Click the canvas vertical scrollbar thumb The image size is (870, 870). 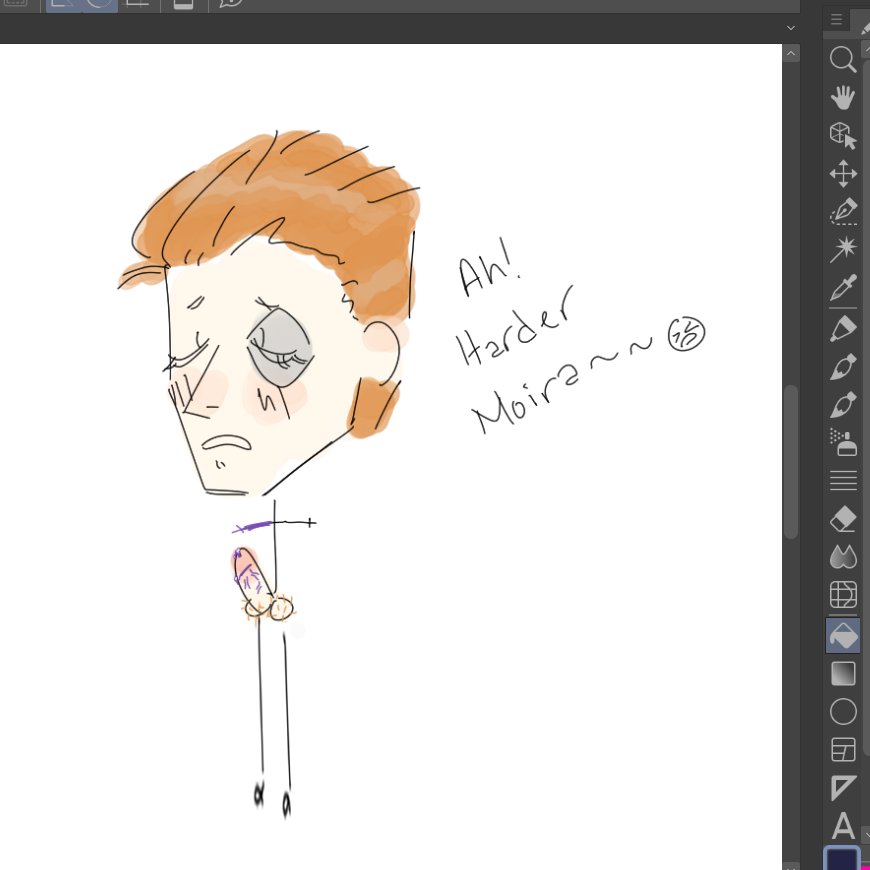(x=791, y=462)
